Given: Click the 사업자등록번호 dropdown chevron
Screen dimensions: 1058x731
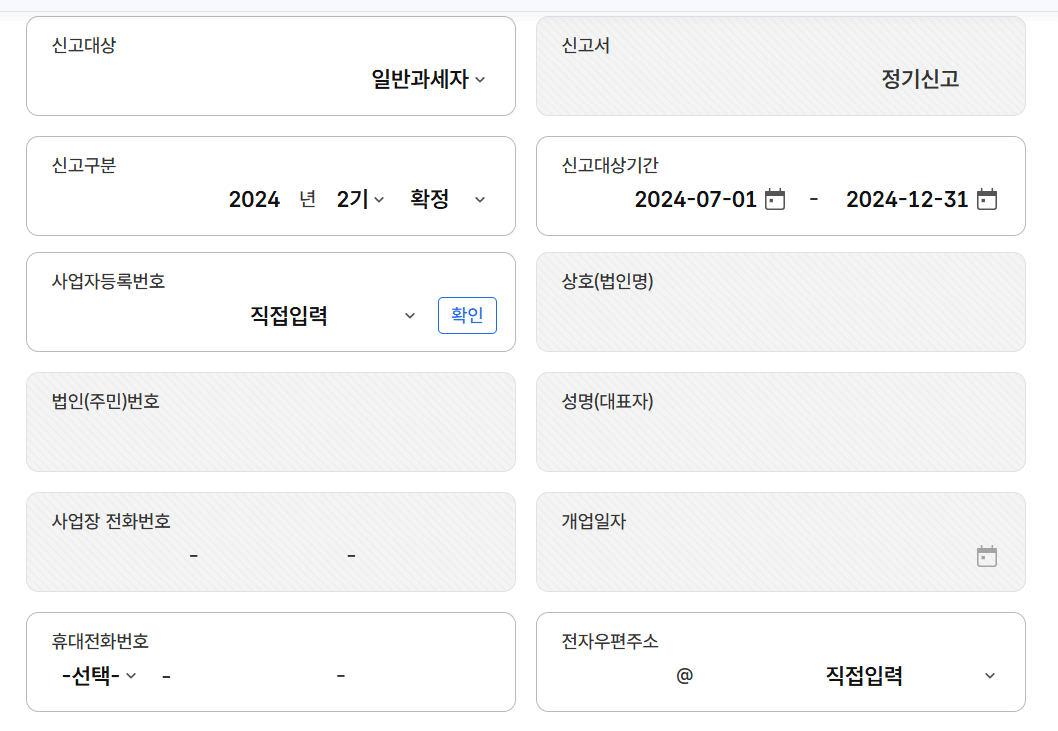Looking at the screenshot, I should (x=410, y=315).
